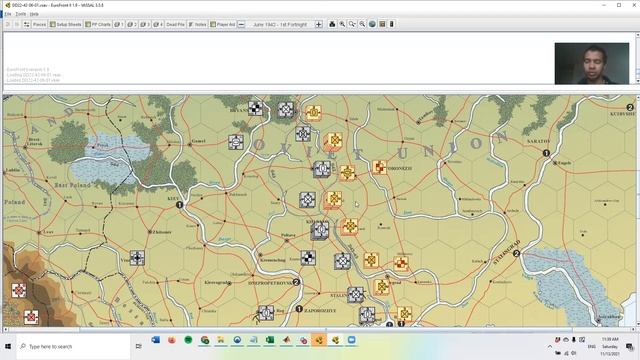Open the server controls icon beside Pieces
The image size is (640, 360).
[x=27, y=24]
